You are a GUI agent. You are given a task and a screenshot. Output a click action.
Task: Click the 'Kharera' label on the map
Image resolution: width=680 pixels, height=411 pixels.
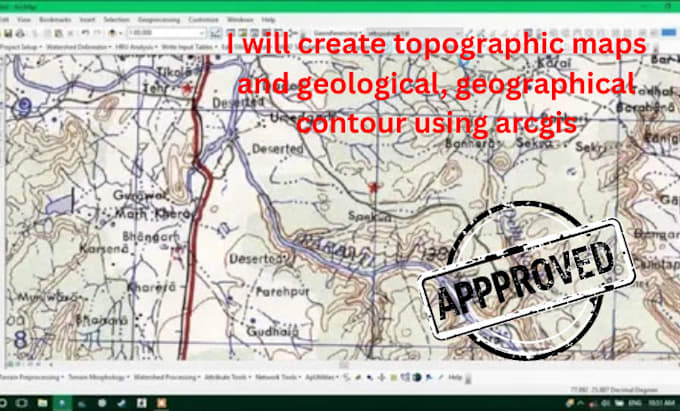coord(152,287)
